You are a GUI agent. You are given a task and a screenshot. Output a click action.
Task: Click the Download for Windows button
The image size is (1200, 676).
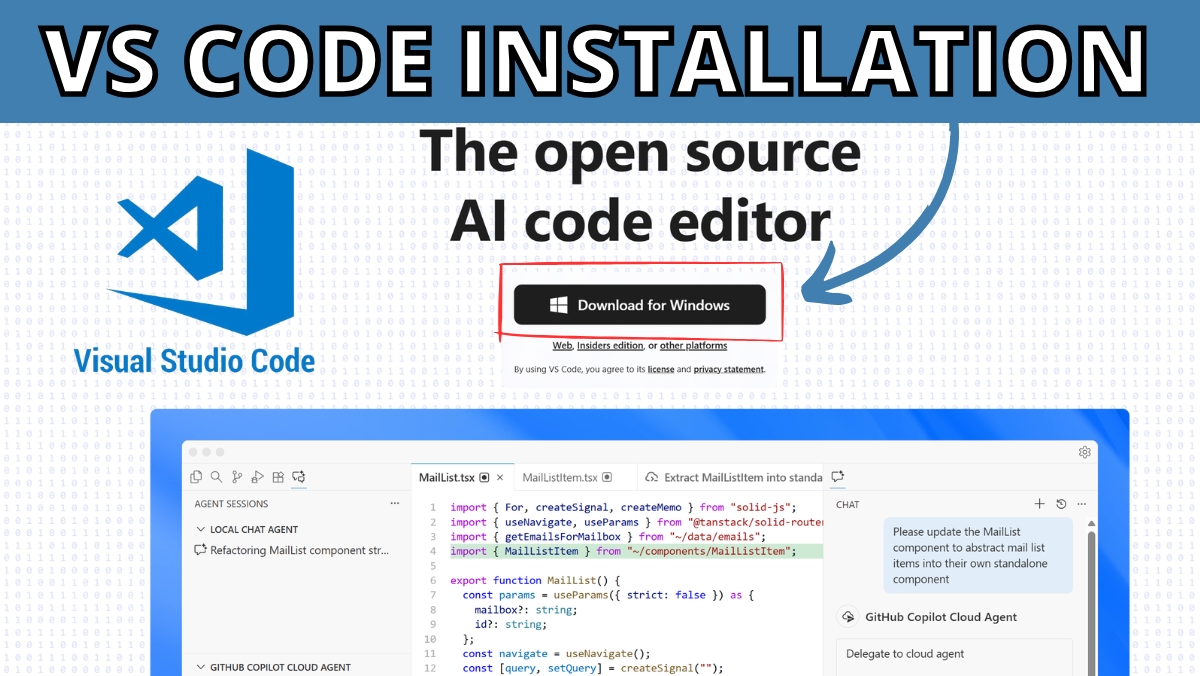pos(640,305)
